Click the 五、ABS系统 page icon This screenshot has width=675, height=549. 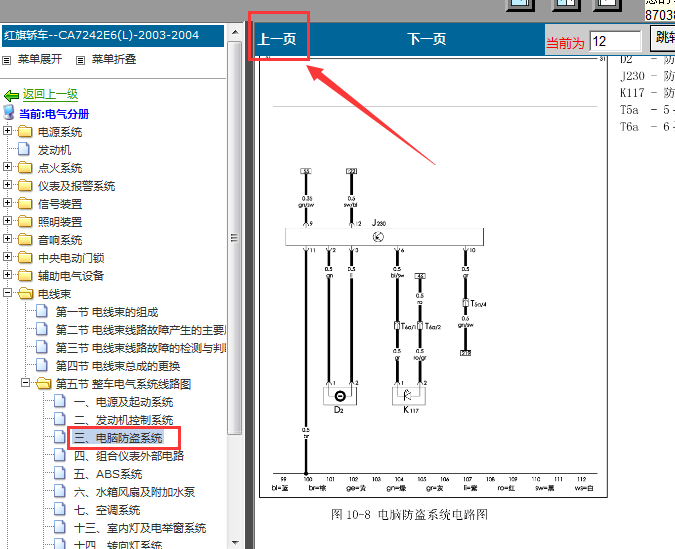[x=60, y=473]
